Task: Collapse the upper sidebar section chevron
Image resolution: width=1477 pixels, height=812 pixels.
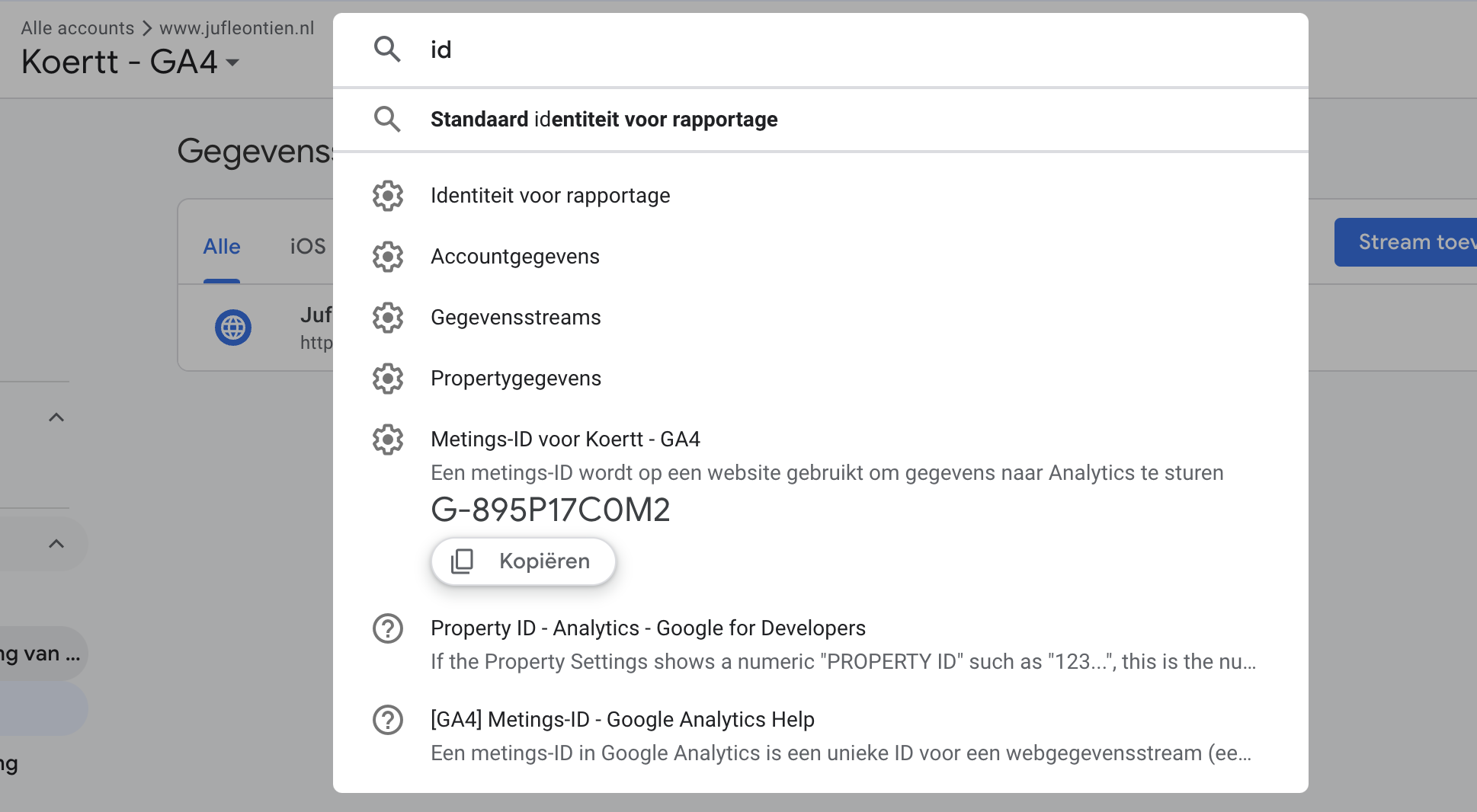Action: coord(56,417)
